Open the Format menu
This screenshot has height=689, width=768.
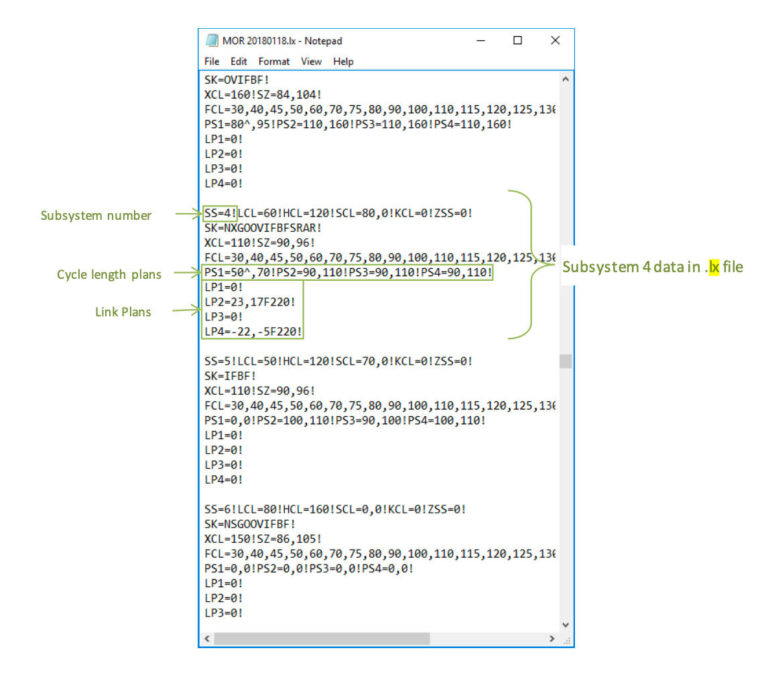coord(274,61)
